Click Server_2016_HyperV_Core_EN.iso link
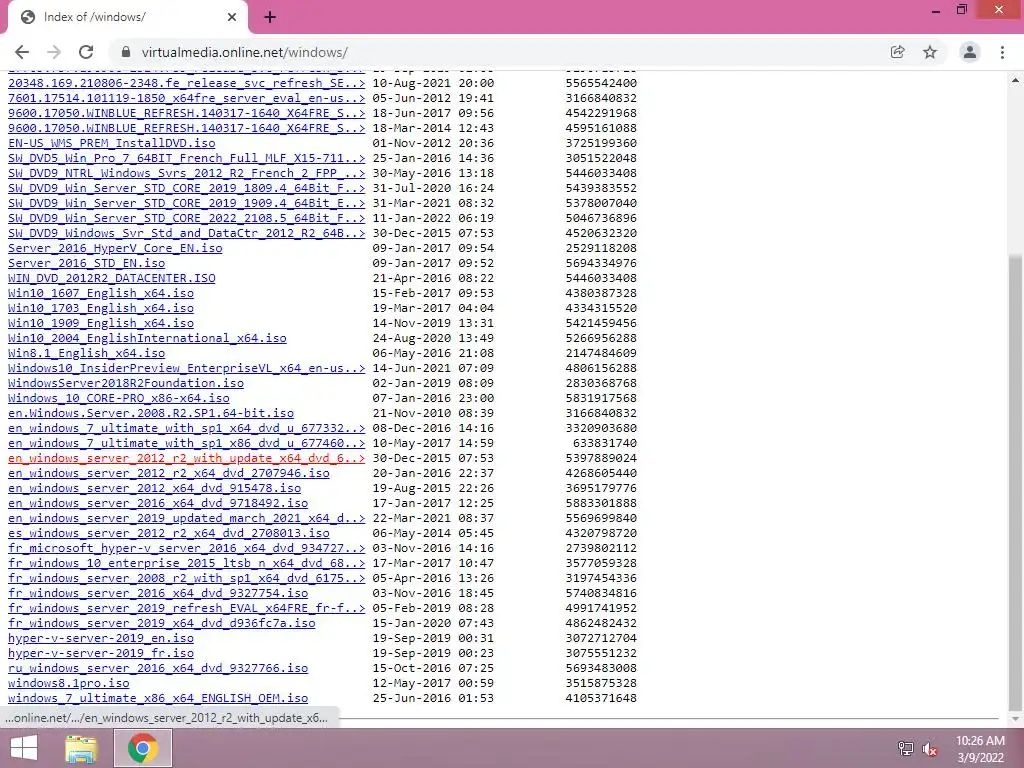1024x768 pixels. [115, 248]
